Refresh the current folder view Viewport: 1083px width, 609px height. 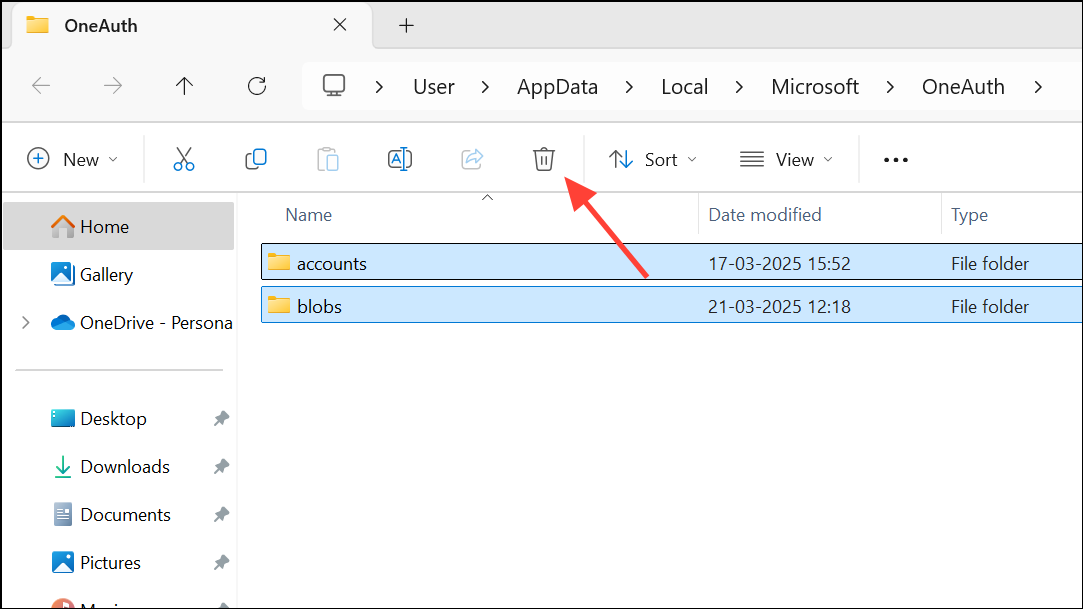(257, 86)
